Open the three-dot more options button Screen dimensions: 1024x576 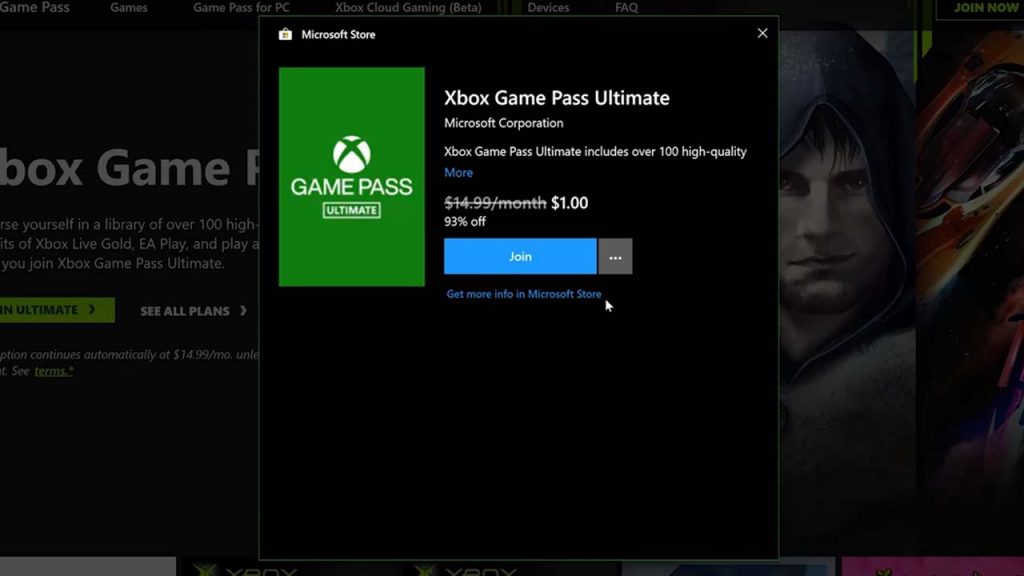click(x=615, y=256)
